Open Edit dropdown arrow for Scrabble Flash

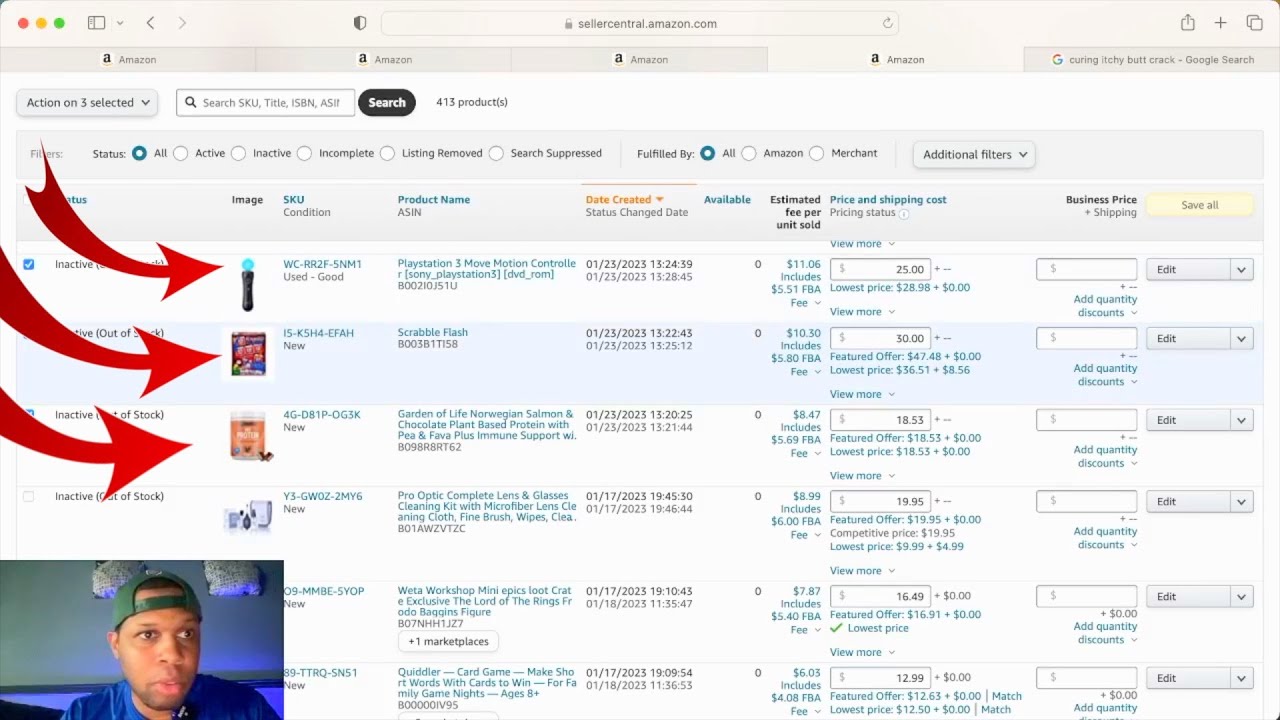click(1241, 338)
